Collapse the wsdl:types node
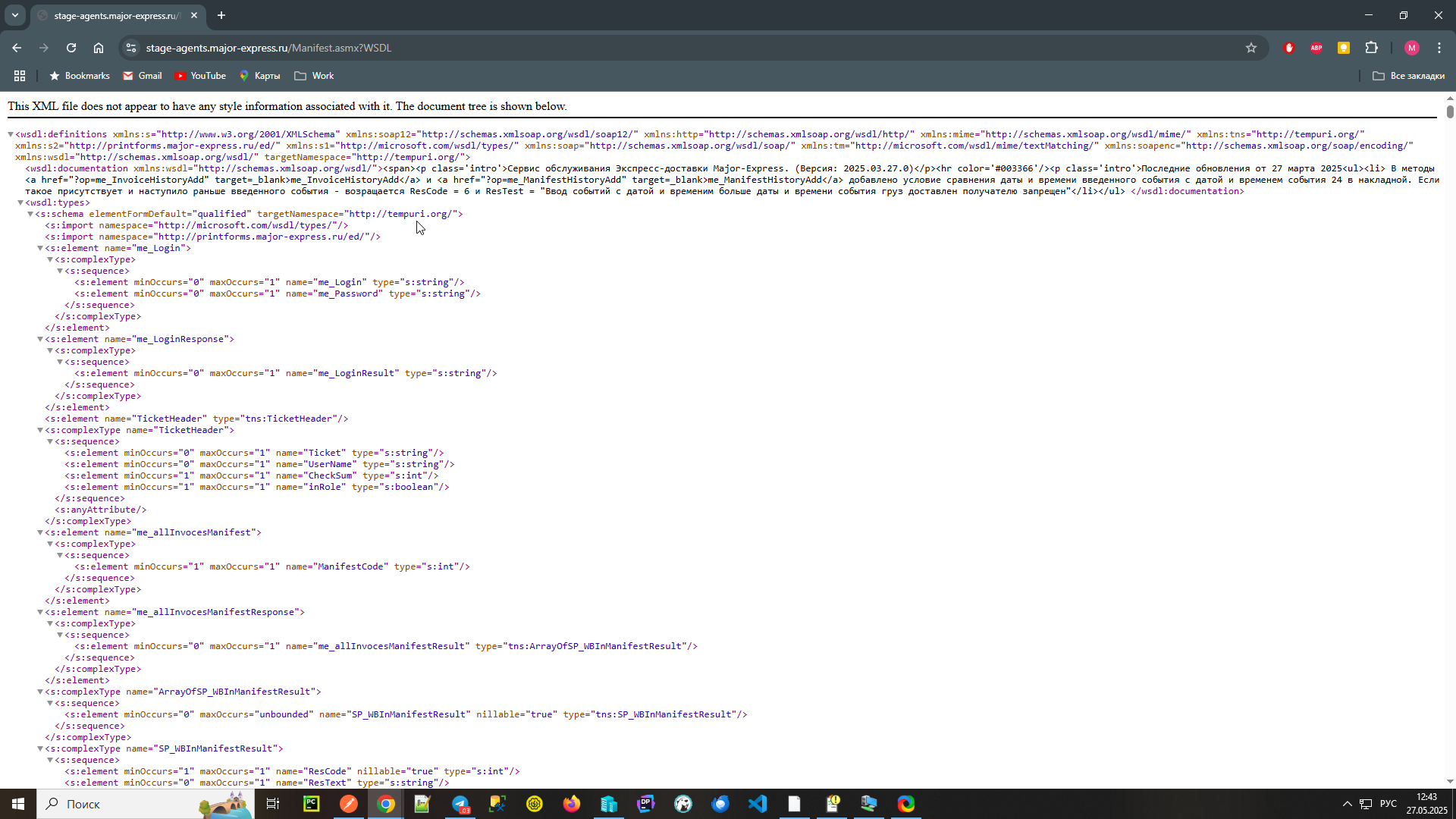Viewport: 1456px width, 819px height. click(20, 202)
